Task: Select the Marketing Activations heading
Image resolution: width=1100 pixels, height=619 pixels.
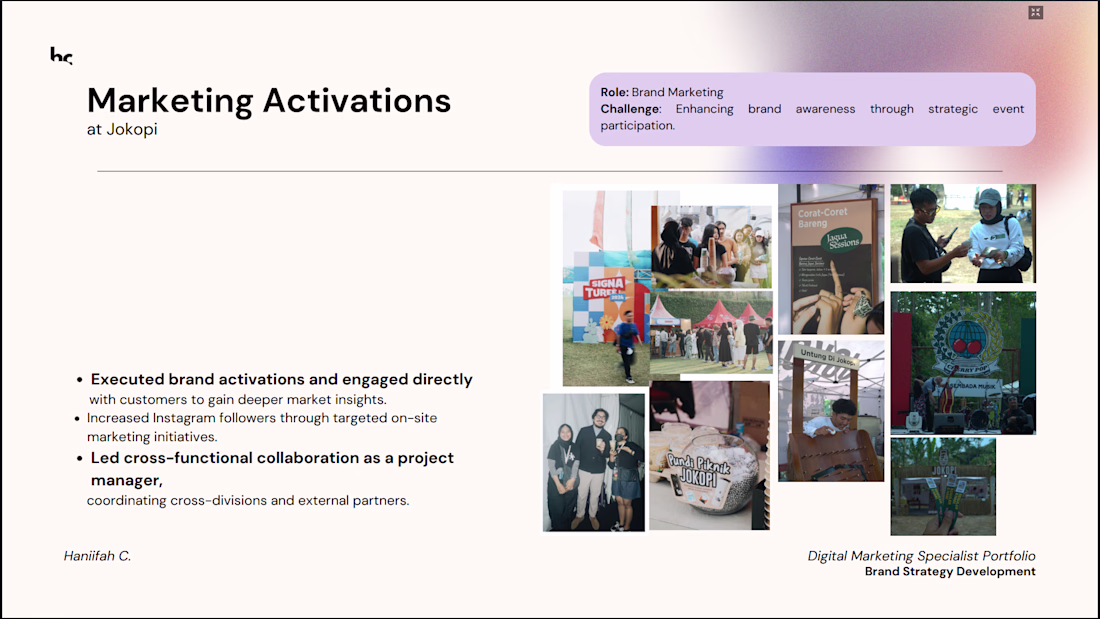Action: 269,100
